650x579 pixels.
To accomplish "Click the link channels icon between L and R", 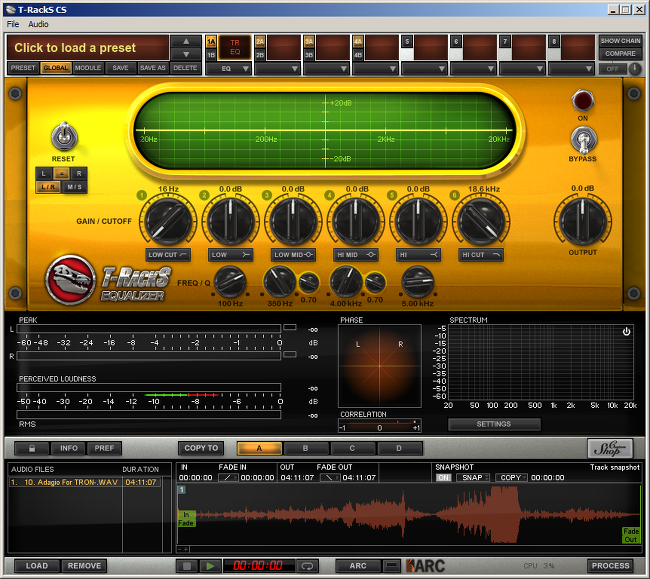I will point(61,174).
